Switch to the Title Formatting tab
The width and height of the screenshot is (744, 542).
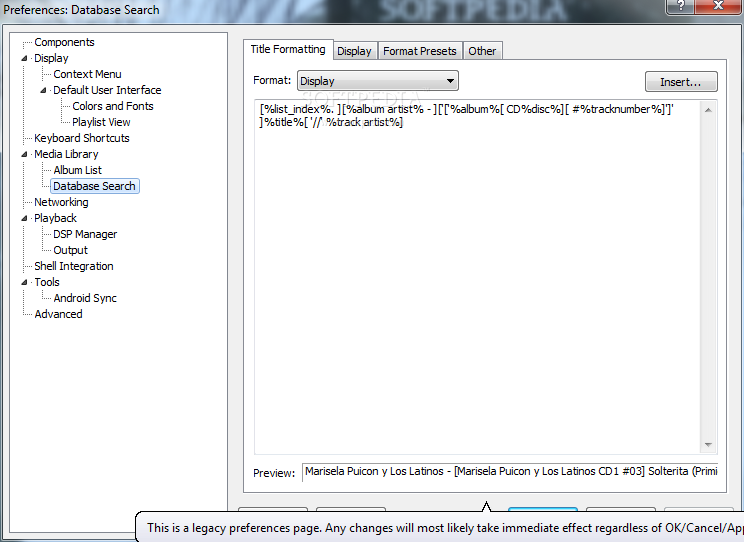coord(288,49)
